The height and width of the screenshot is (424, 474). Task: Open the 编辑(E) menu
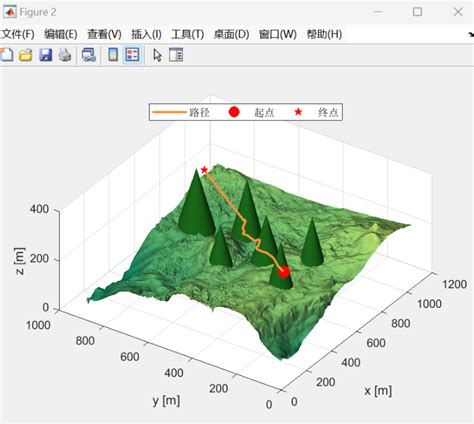tap(61, 34)
